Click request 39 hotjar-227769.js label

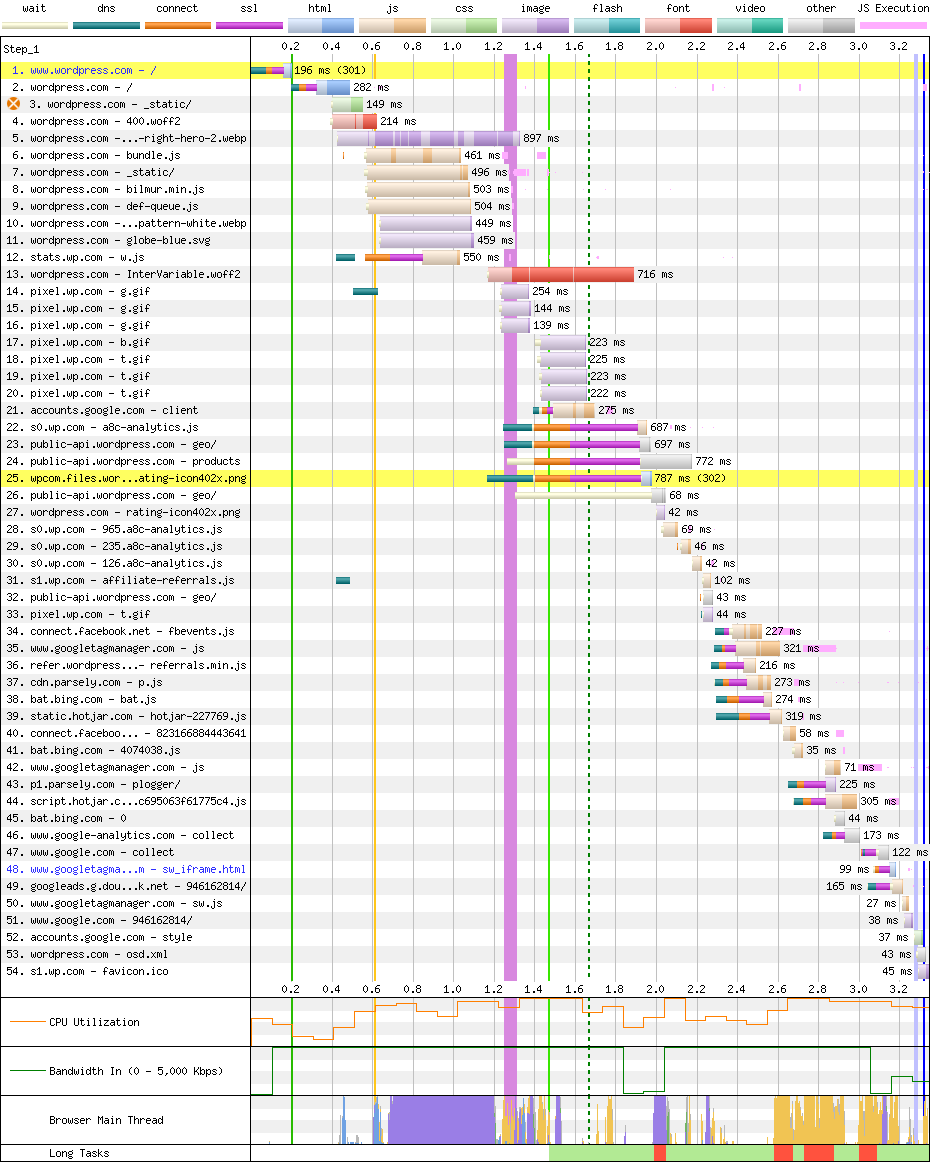pyautogui.click(x=138, y=716)
